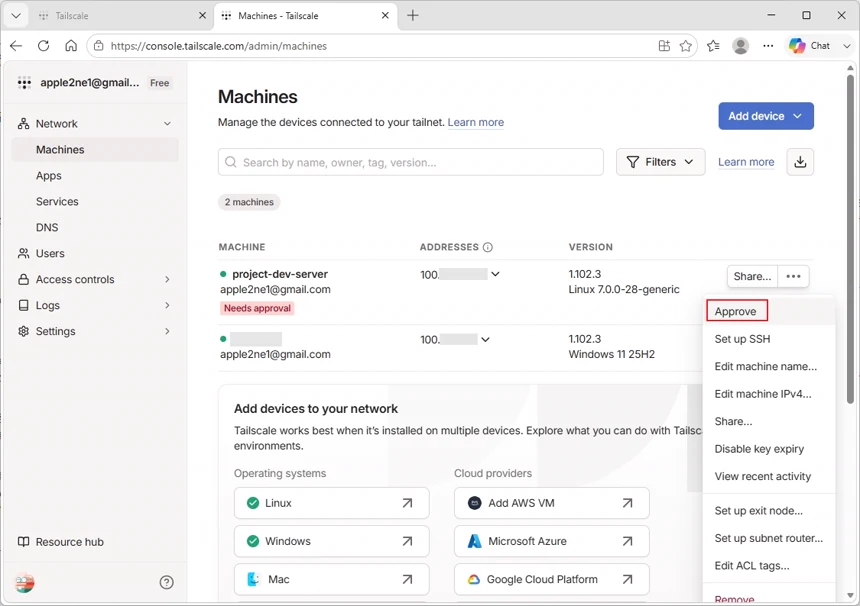
Task: Choose Disable key expiry menu item
Action: tap(769, 449)
